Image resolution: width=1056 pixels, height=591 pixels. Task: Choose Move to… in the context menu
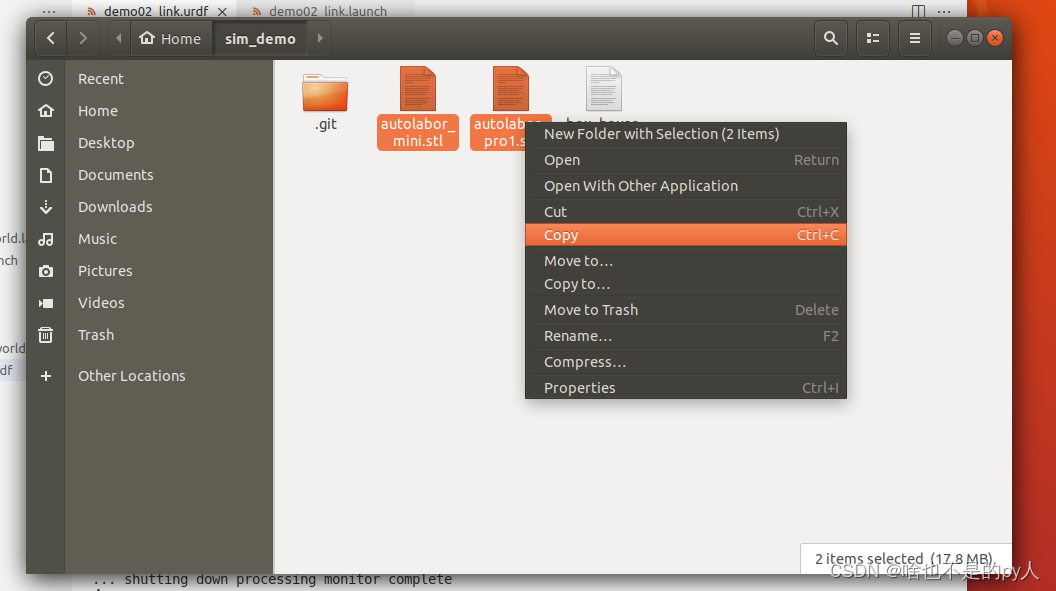[686, 261]
